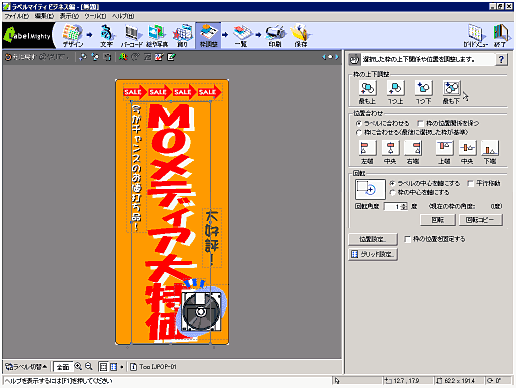Open the 絵や写真 (Pictures and Photos) step icon
The width and height of the screenshot is (516, 388).
[x=157, y=36]
